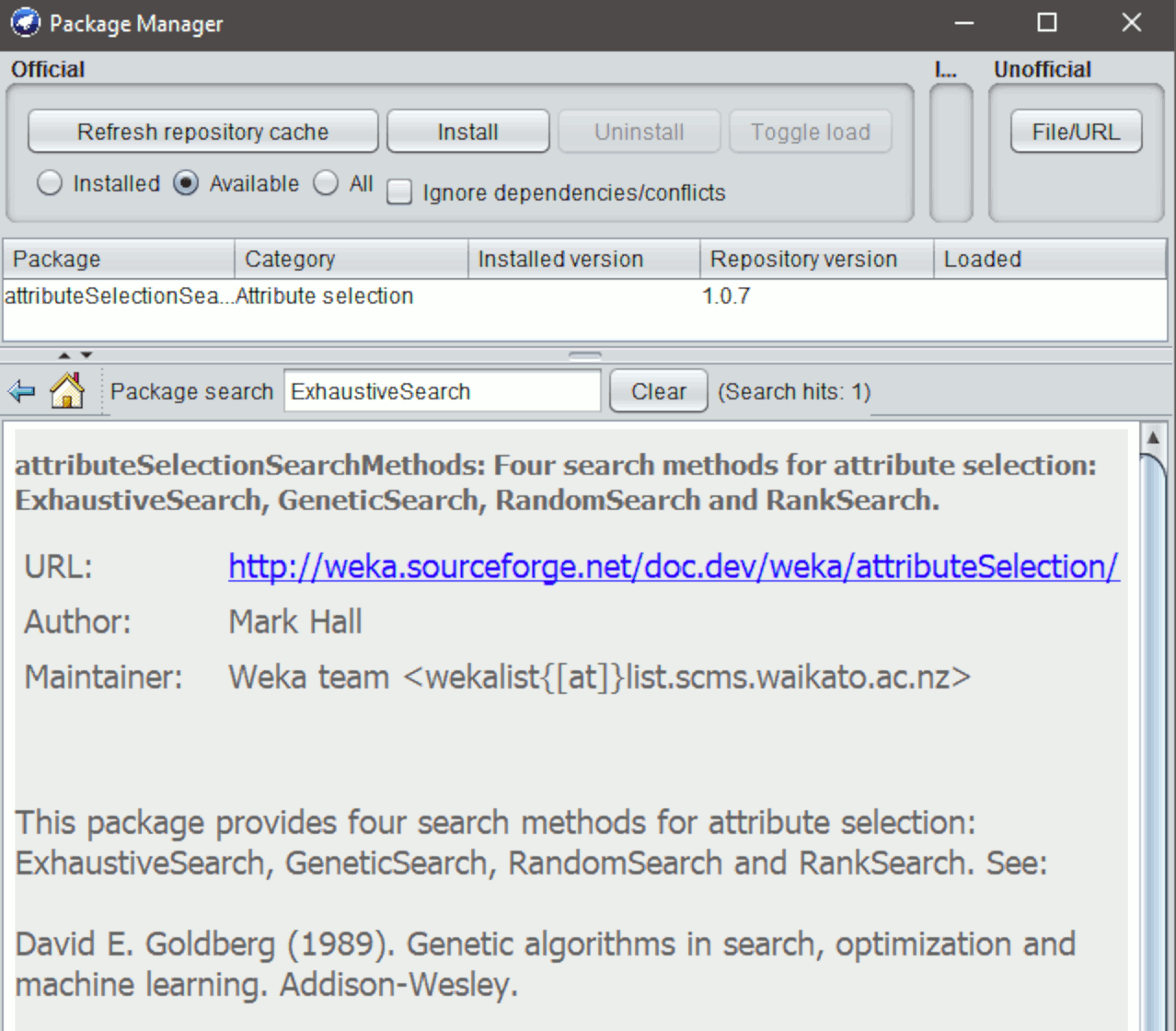
Task: Close the Package Manager window
Action: (1132, 23)
